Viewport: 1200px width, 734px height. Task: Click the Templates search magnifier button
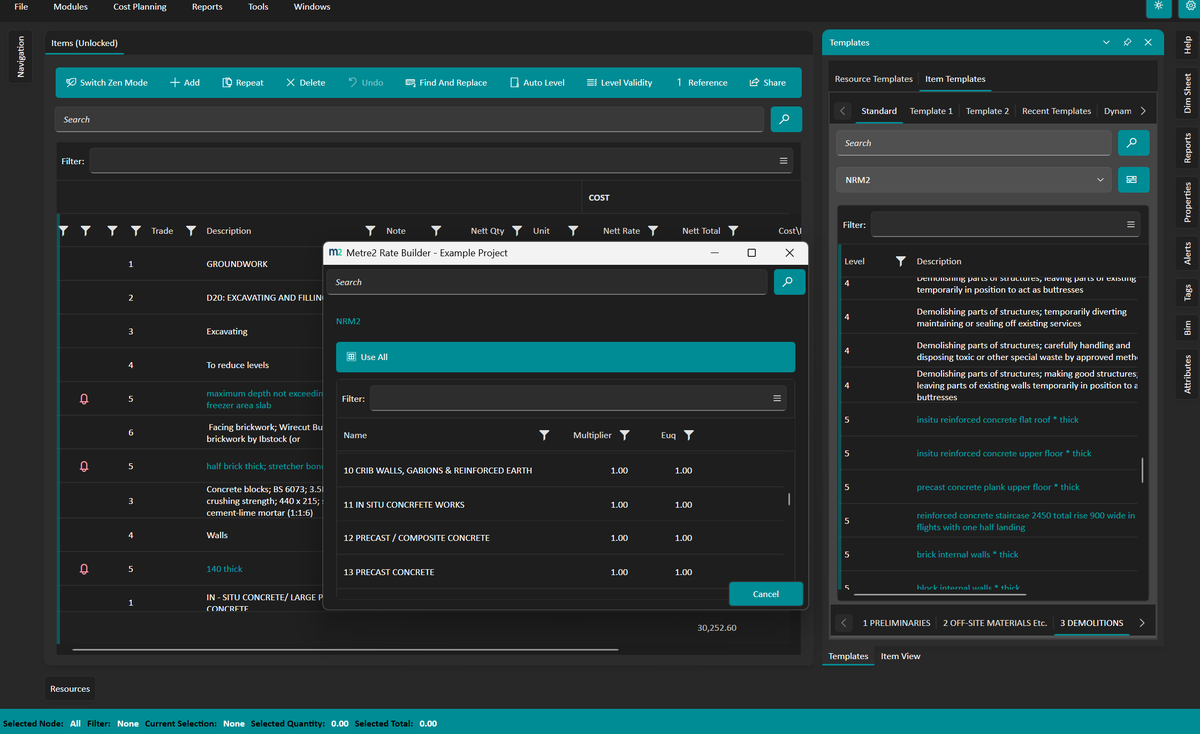1133,143
